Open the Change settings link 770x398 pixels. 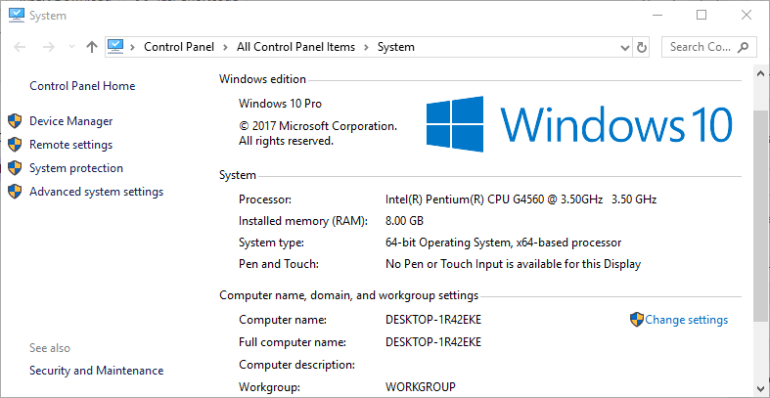[x=687, y=320]
